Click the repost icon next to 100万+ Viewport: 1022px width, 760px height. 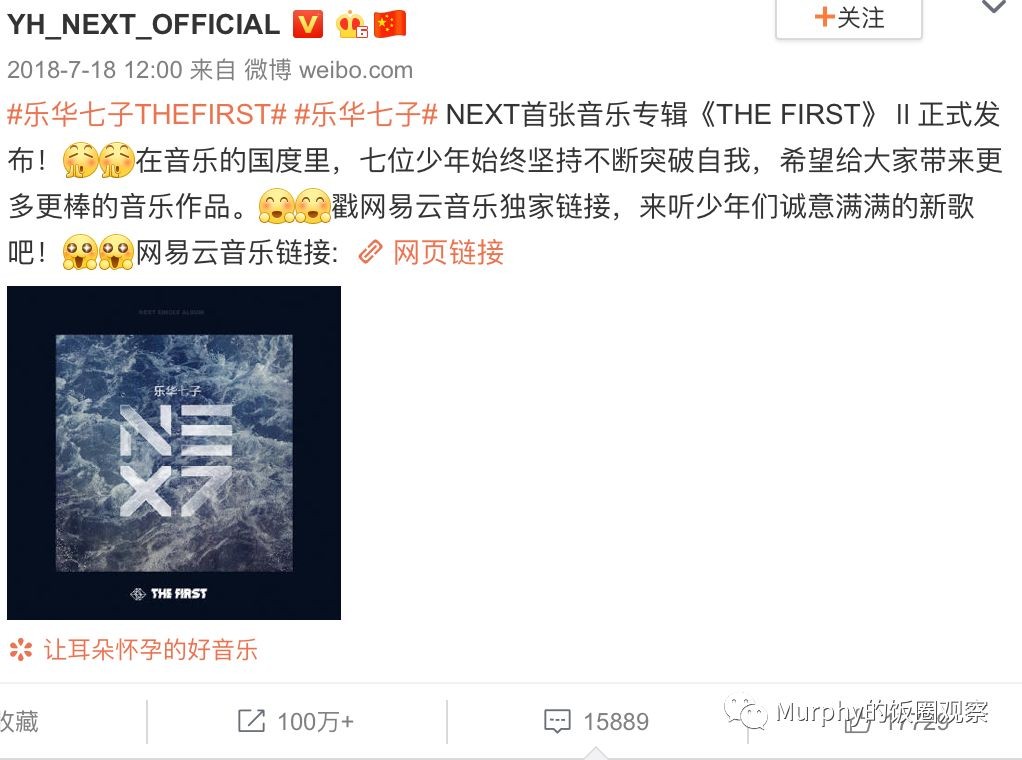coord(252,721)
